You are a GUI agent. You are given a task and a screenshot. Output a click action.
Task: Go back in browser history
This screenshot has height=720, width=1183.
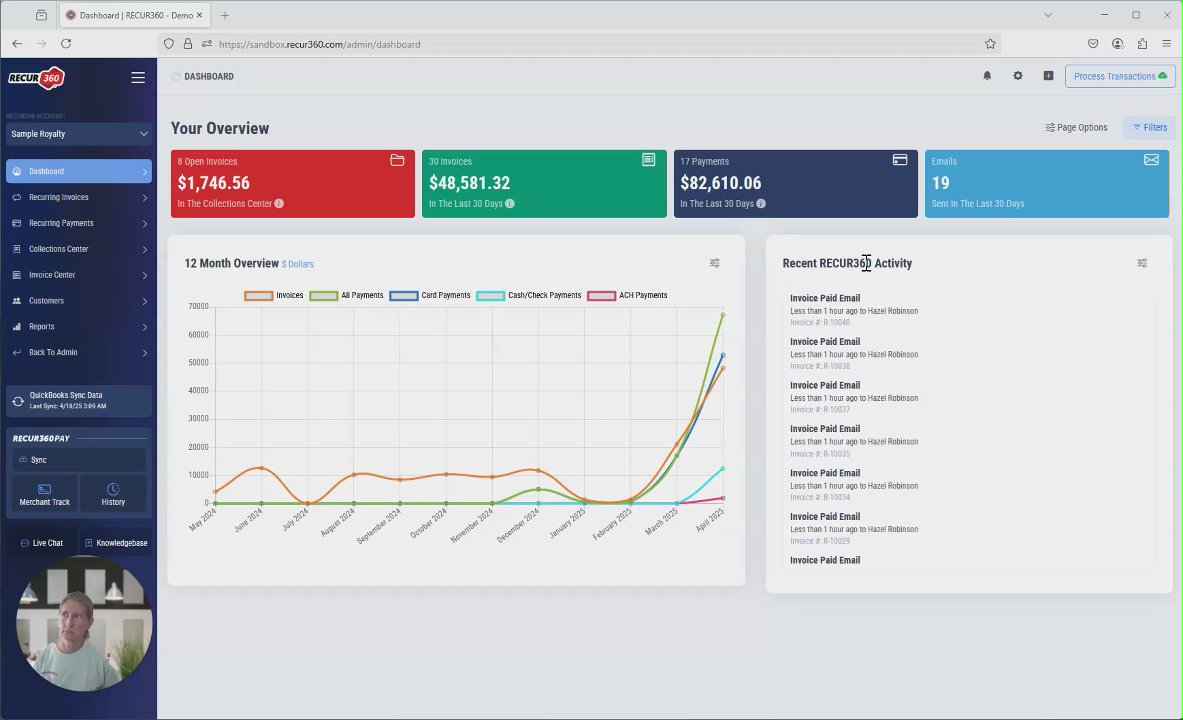coord(17,44)
